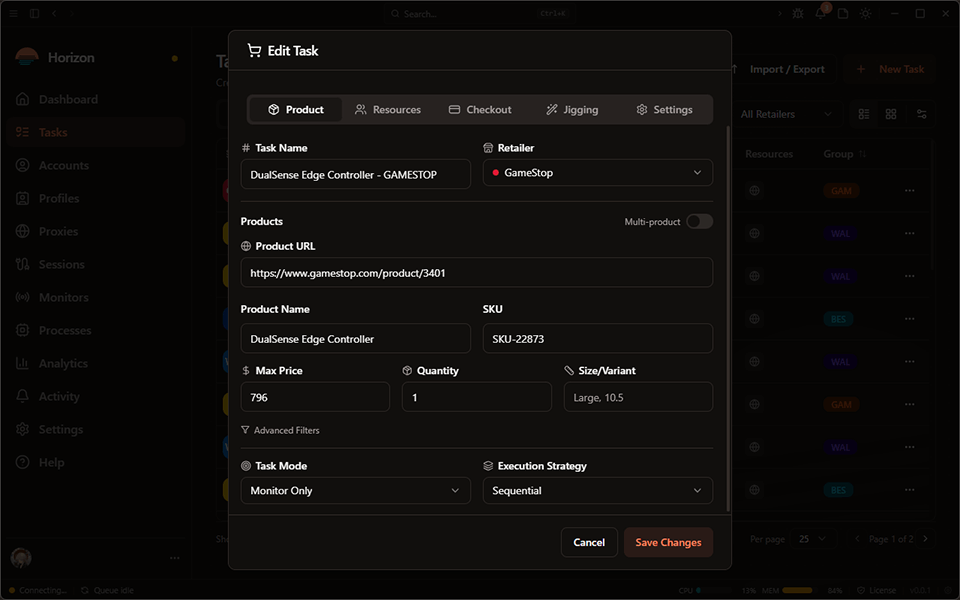
Task: Click the Product URL input field
Action: [x=476, y=272]
